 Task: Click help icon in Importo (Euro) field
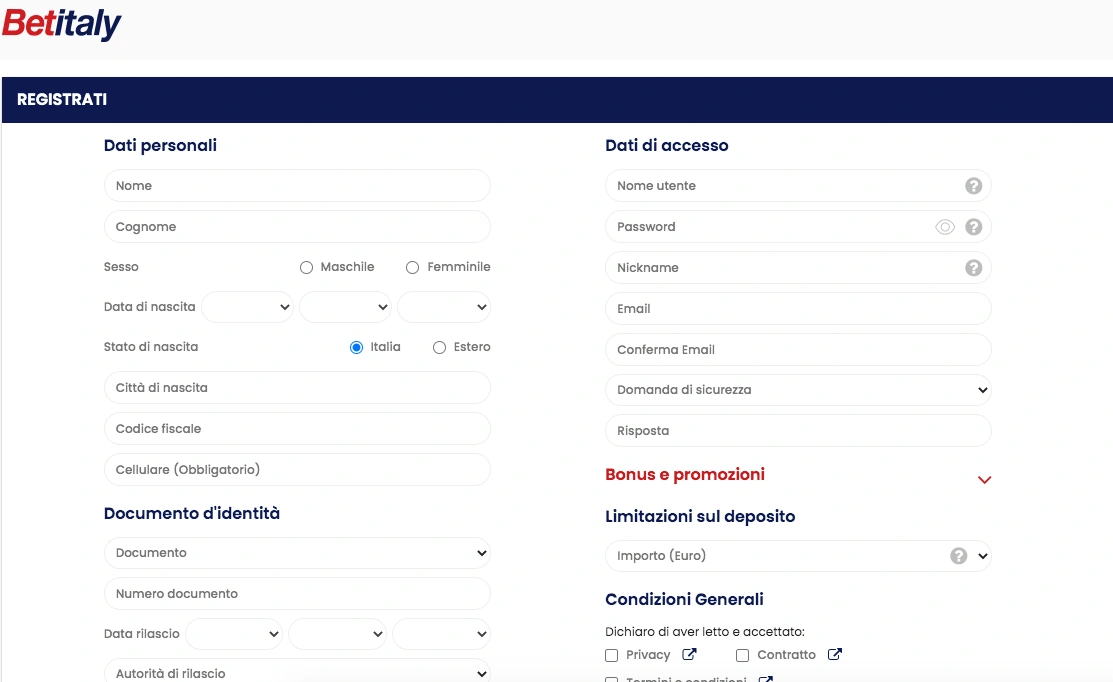pyautogui.click(x=958, y=556)
